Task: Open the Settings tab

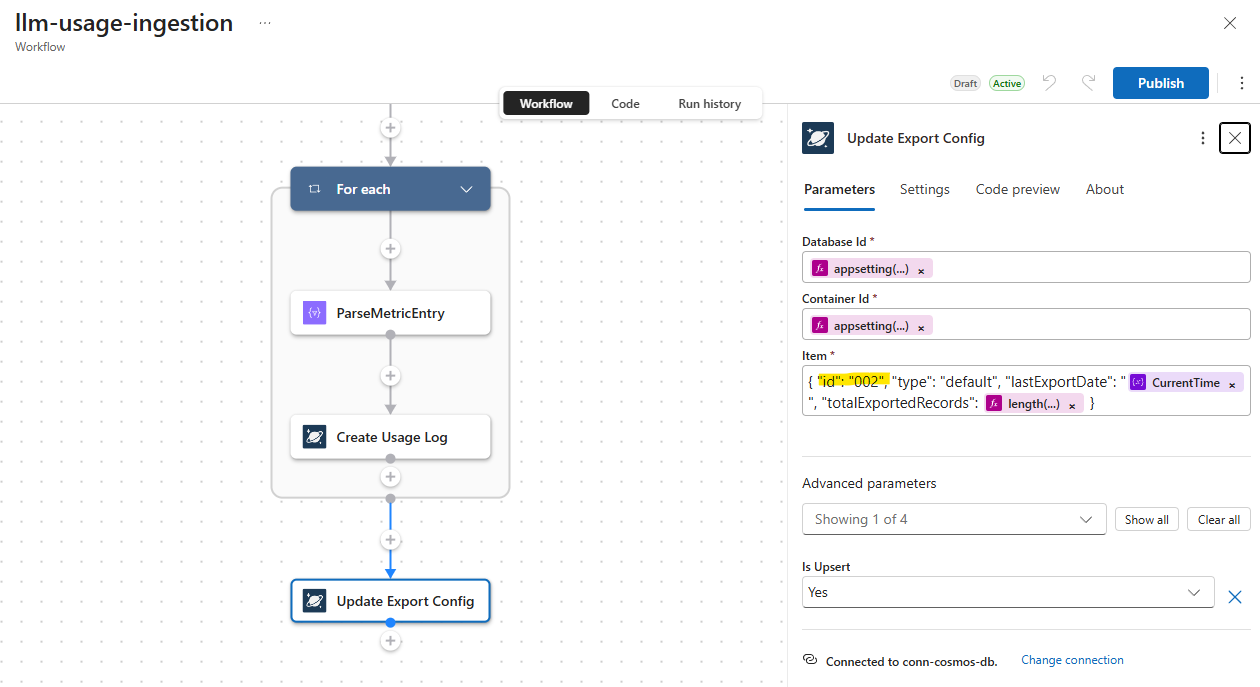Action: [x=925, y=189]
